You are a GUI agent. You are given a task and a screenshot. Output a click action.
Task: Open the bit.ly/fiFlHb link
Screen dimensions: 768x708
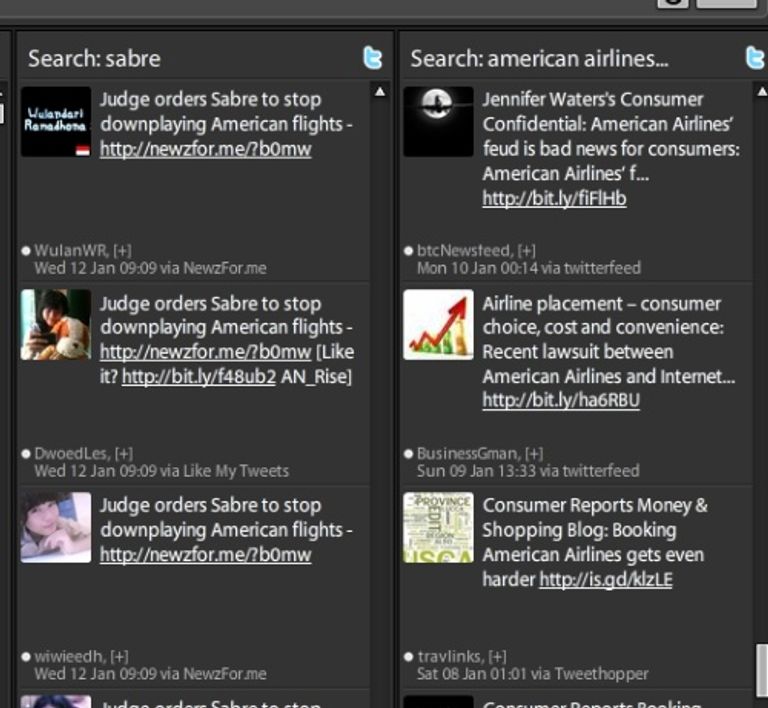pos(554,198)
